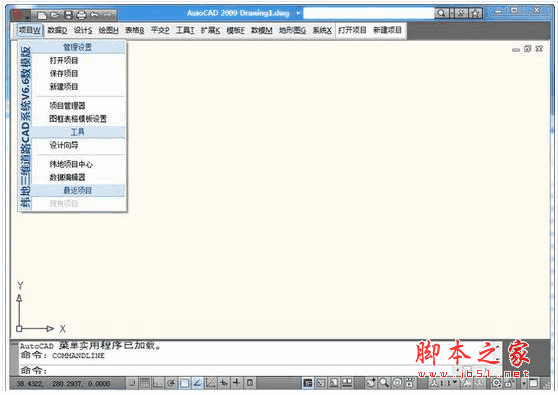Open the 平交P menu
558x395 pixels.
[x=160, y=30]
